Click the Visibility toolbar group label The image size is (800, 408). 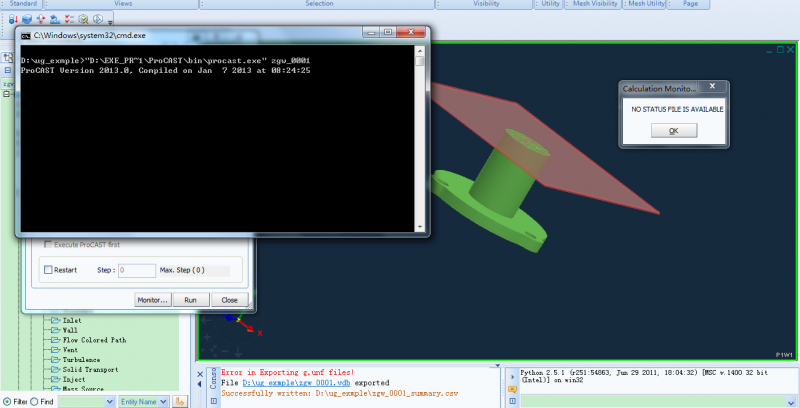tap(486, 4)
